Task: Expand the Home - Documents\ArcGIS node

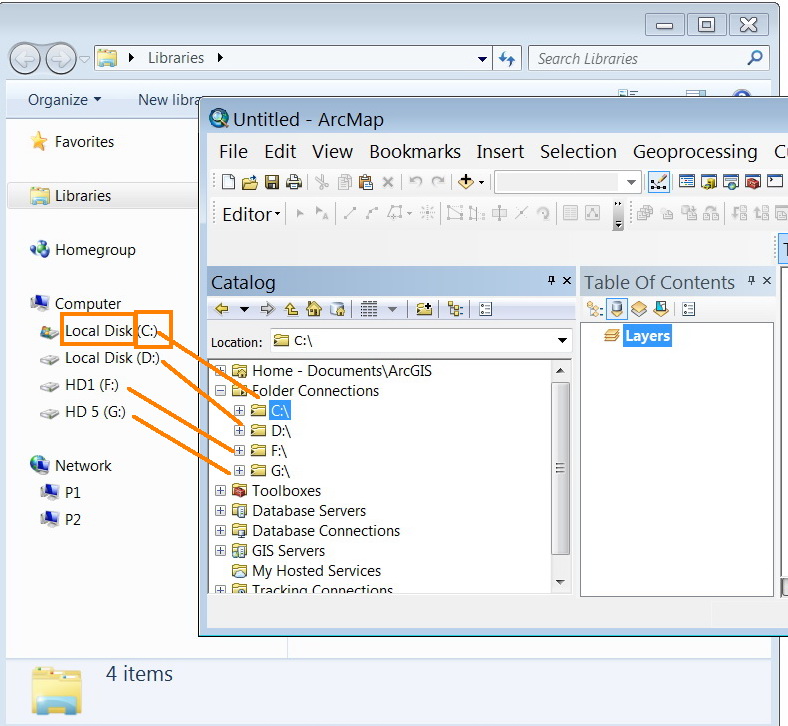Action: pyautogui.click(x=220, y=371)
